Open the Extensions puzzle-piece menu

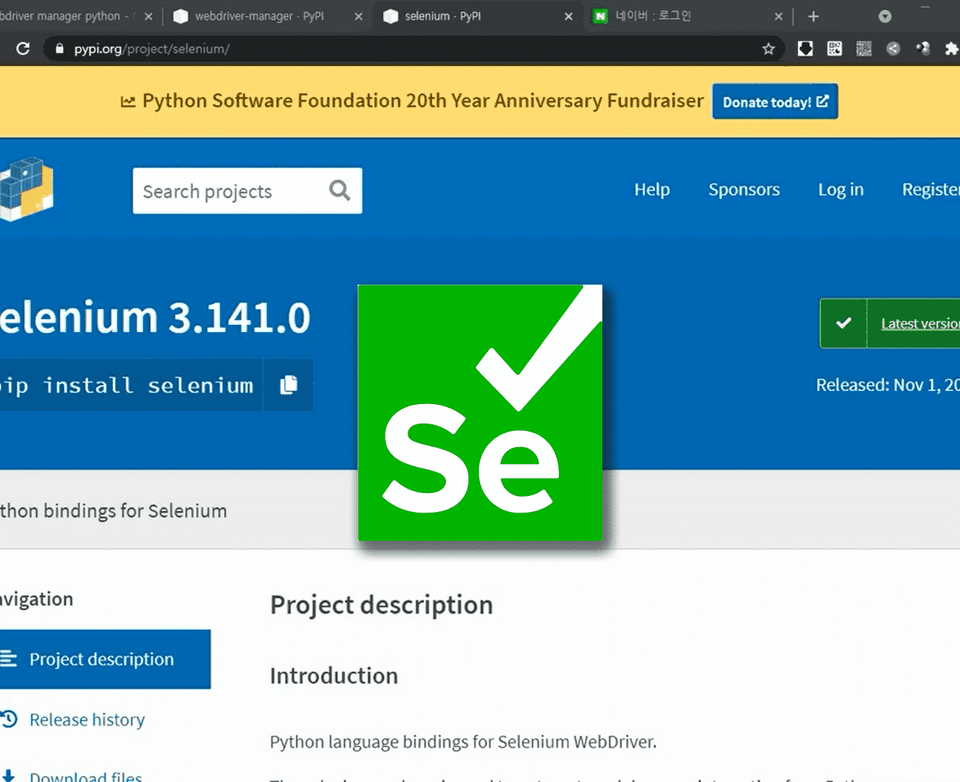tap(951, 48)
